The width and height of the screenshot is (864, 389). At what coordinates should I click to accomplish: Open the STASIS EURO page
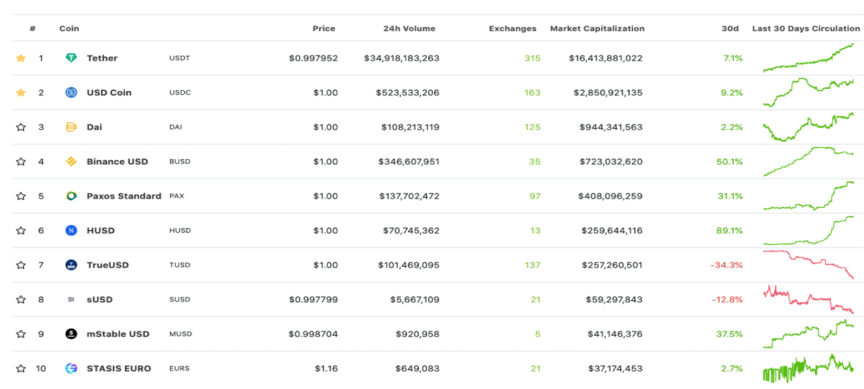(x=118, y=369)
